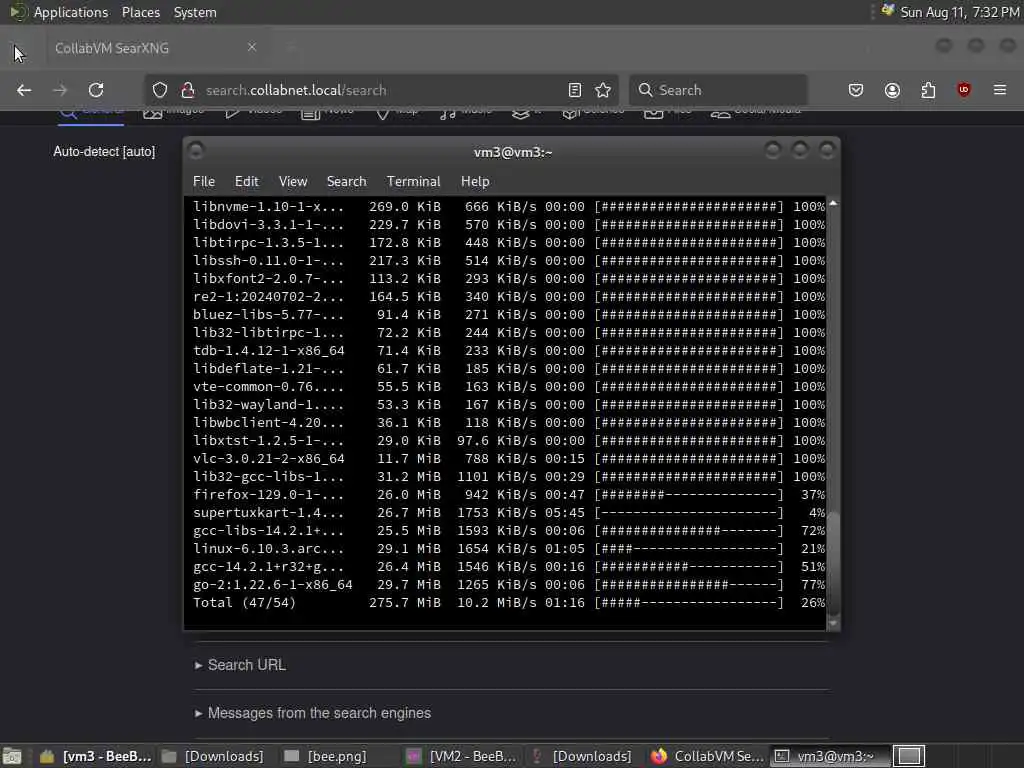Screen dimensions: 1024x768
Task: Click the linux-6.10.3.arc download row
Action: (509, 549)
